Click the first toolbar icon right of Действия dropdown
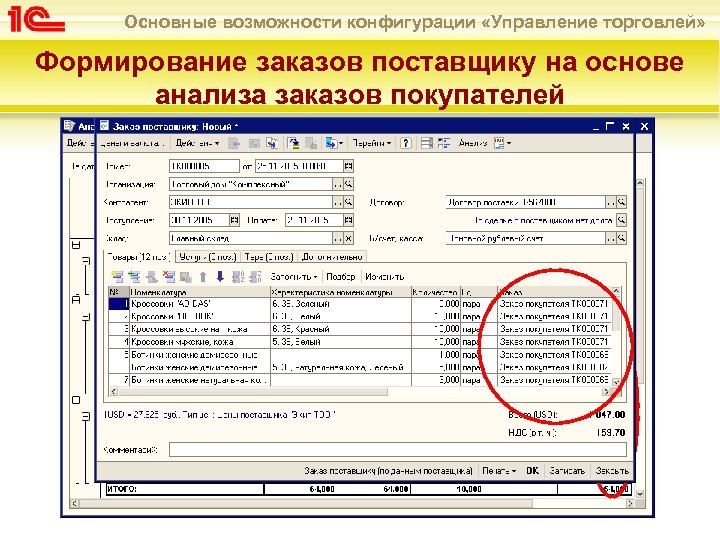The width and height of the screenshot is (720, 540). click(x=234, y=143)
